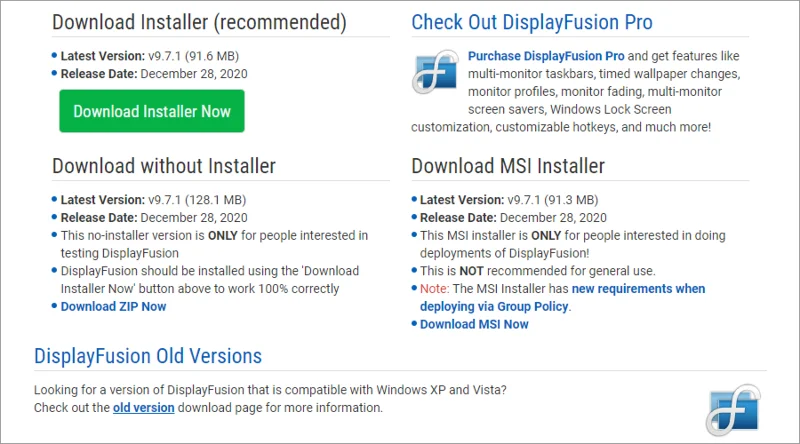Click the DisplayFusion Old Versions heading
Viewport: 800px width, 444px height.
click(147, 356)
